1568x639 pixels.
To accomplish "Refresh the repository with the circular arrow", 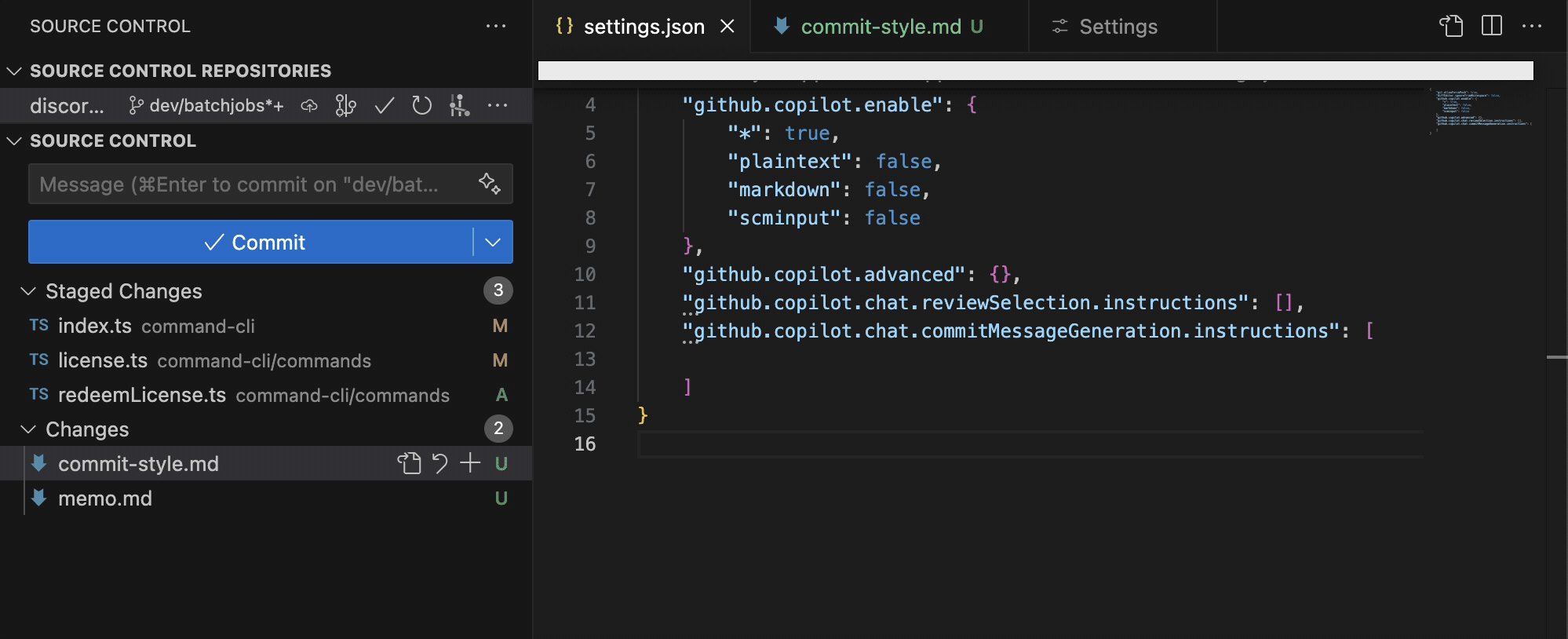I will click(x=422, y=105).
